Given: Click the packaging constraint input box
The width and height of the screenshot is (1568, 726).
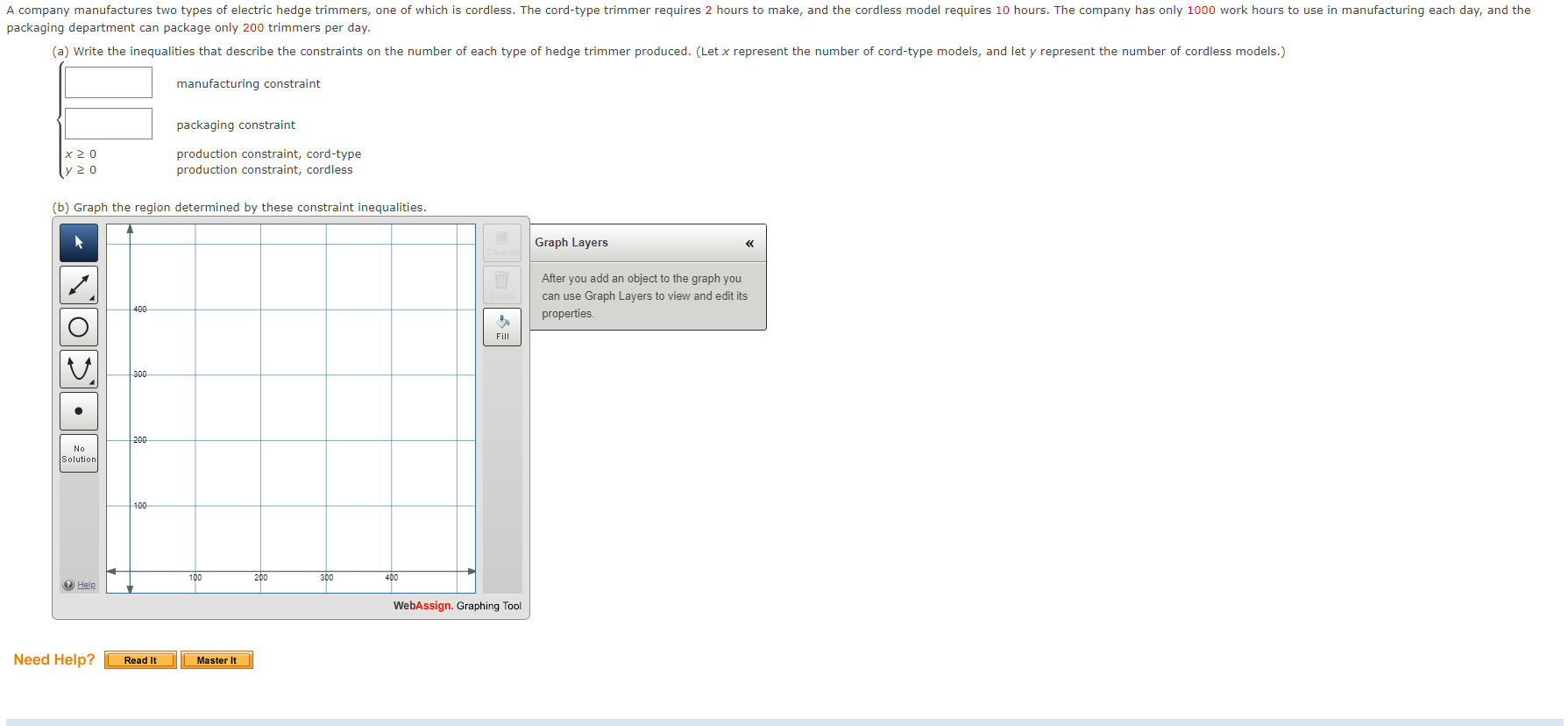Looking at the screenshot, I should (109, 124).
